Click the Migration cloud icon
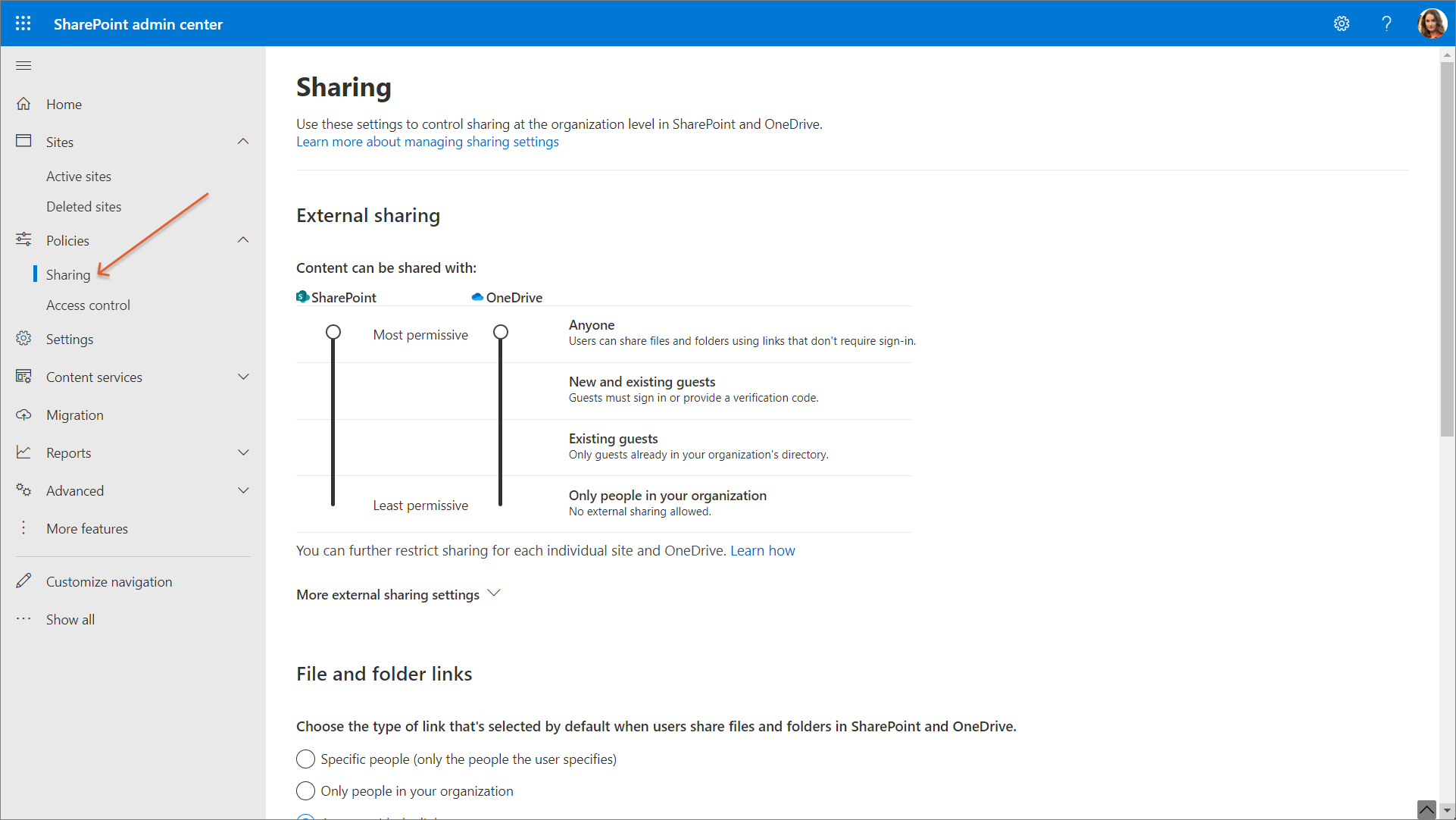 (x=23, y=415)
